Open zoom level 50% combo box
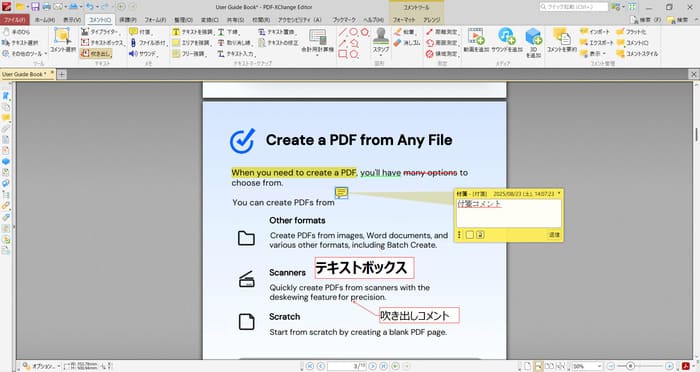 (588, 366)
